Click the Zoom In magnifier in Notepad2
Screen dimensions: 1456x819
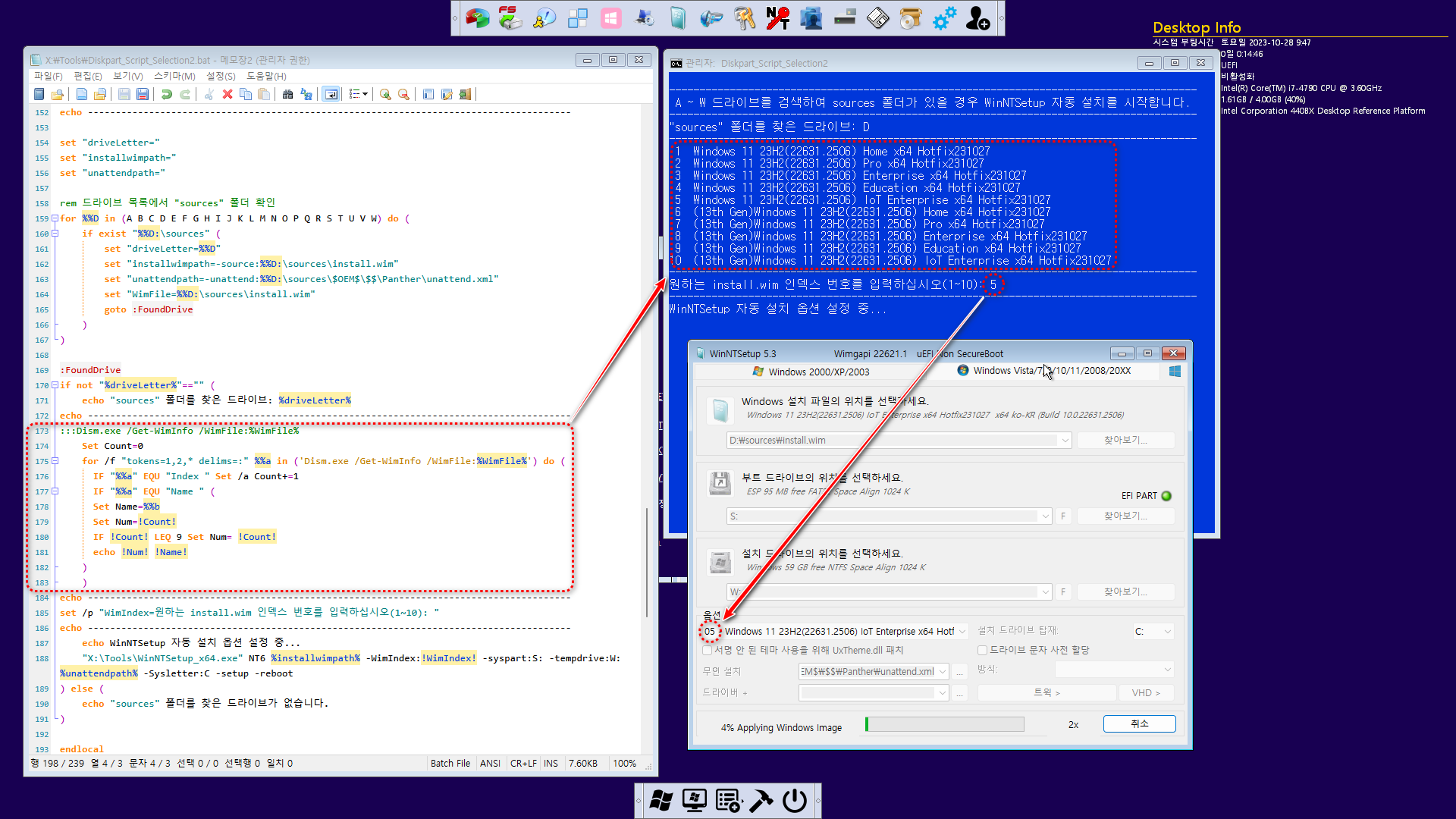tap(385, 94)
